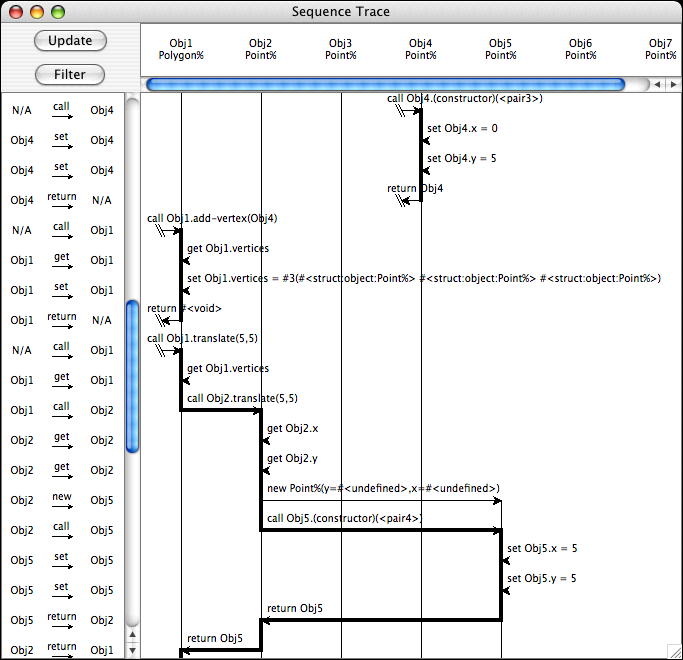Select the call arrow from Obj2 to Obj5
Viewport: 683px width, 660px height.
pyautogui.click(x=62, y=530)
